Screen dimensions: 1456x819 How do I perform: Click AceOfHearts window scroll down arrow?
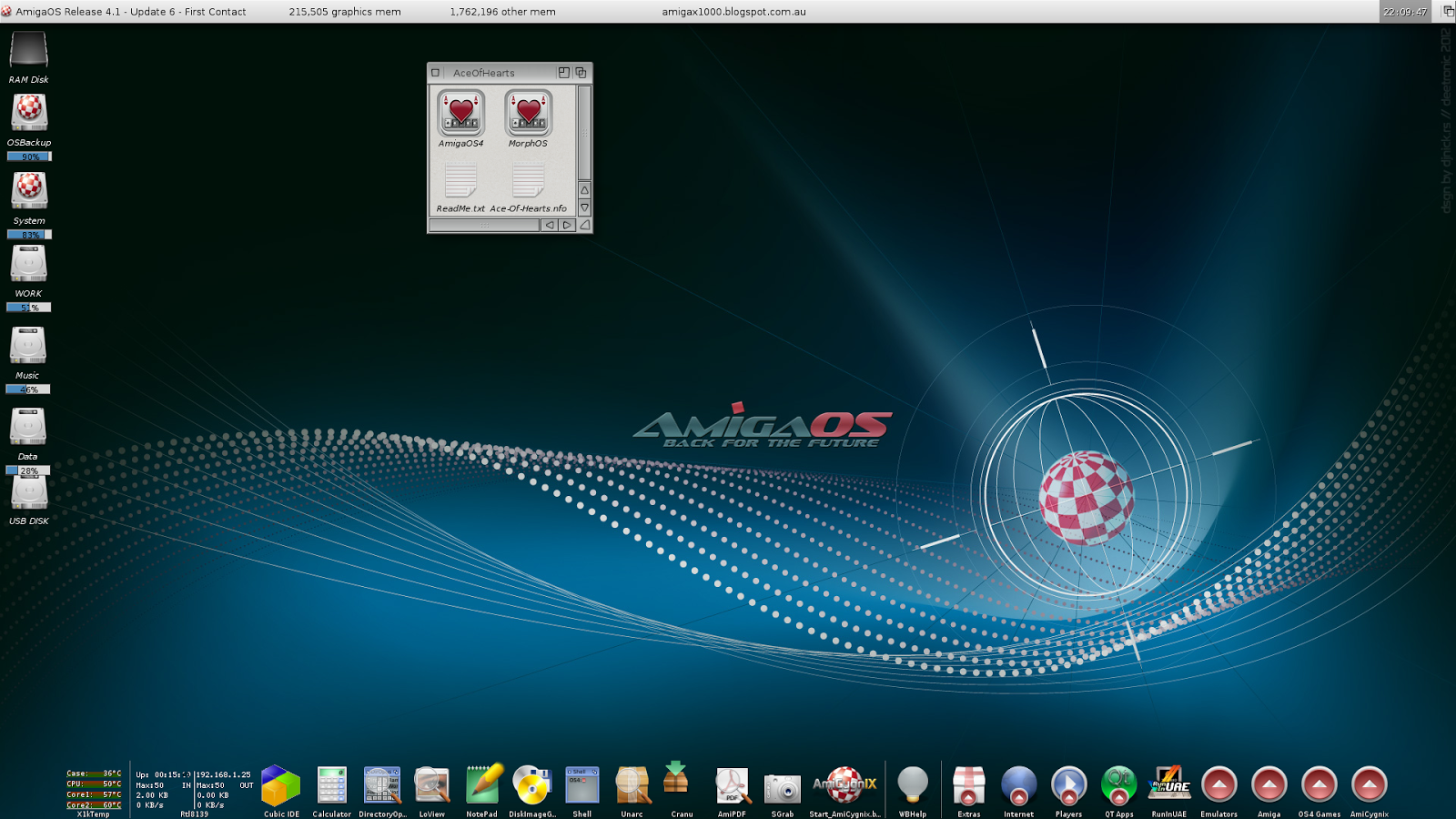(585, 207)
